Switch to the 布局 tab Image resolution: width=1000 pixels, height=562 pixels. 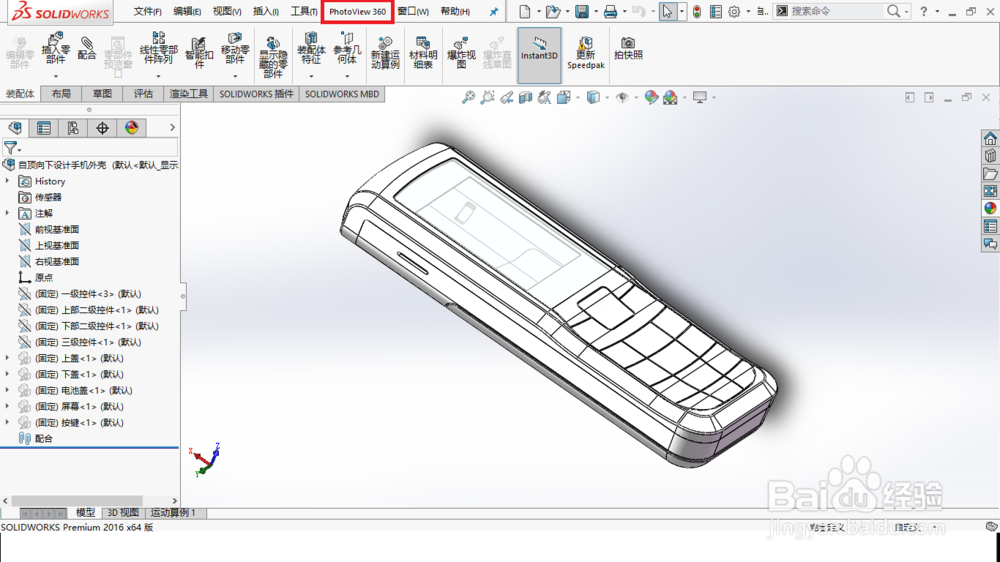pos(61,94)
